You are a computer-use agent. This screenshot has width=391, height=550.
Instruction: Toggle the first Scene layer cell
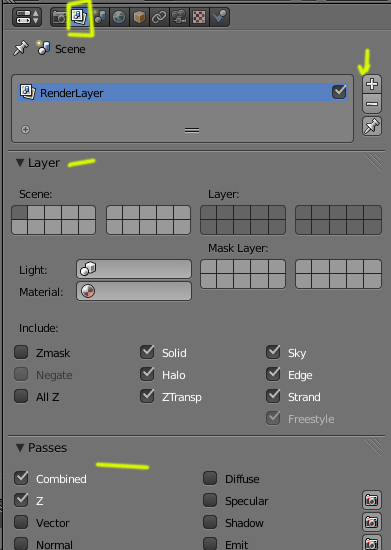(x=20, y=213)
